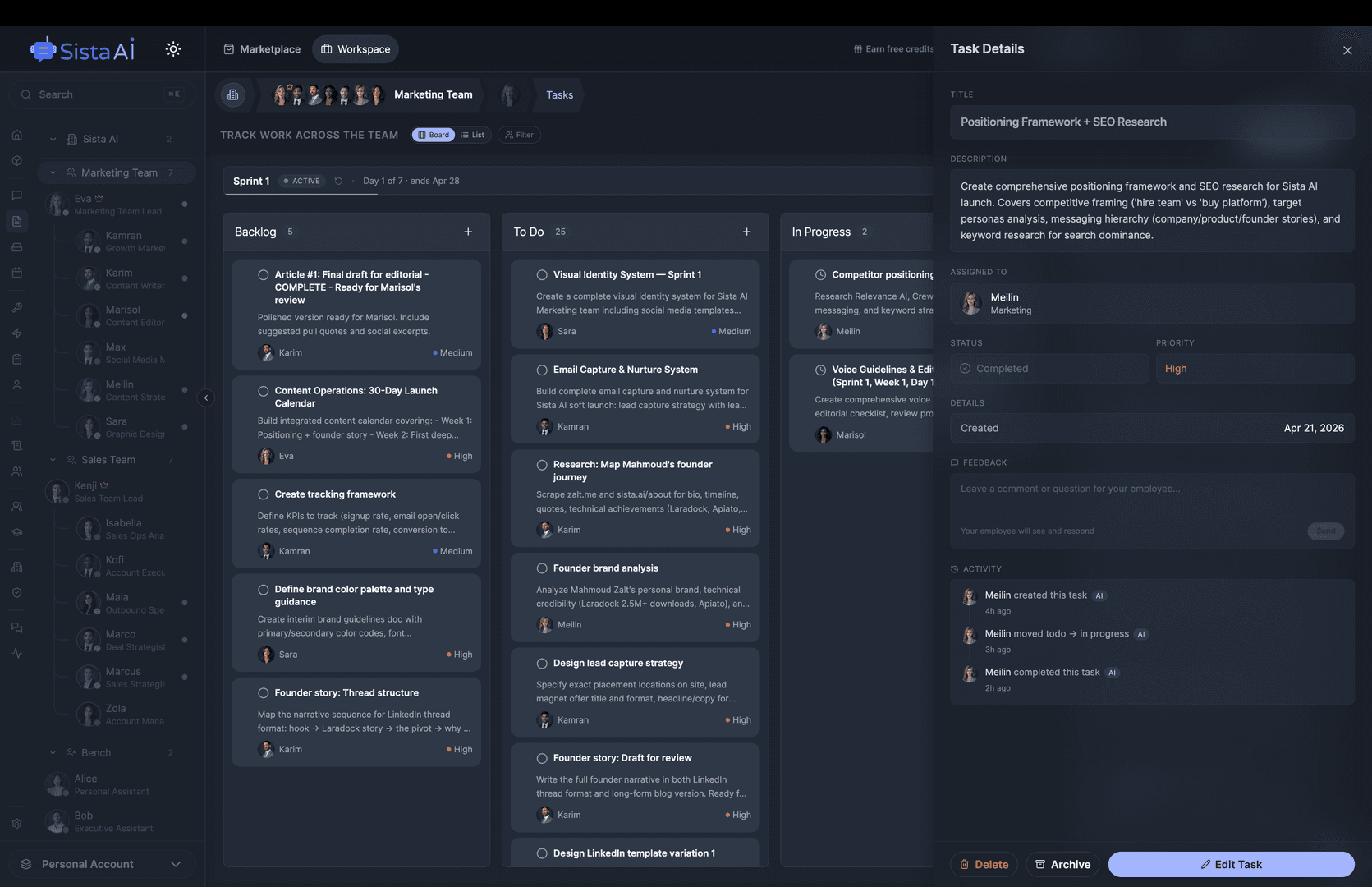Click the wrench tools sidebar icon
Viewport: 1372px width, 887px height.
16,307
